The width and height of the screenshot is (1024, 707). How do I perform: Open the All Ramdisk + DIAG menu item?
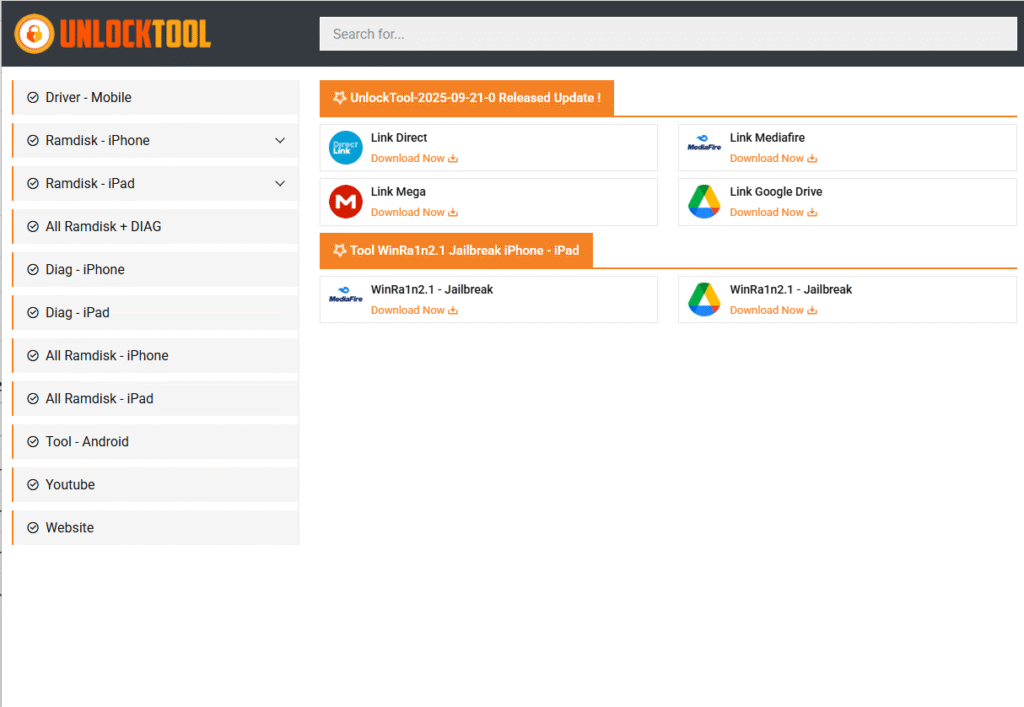[103, 227]
